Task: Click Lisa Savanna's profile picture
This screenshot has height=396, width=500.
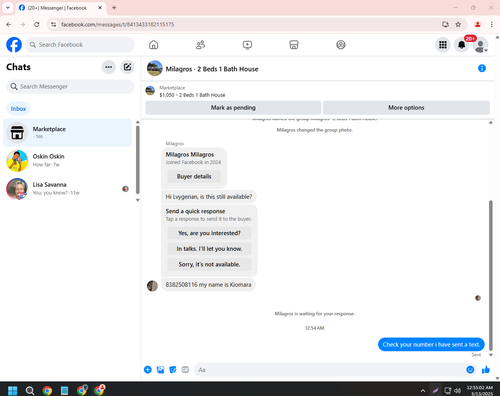Action: point(17,189)
